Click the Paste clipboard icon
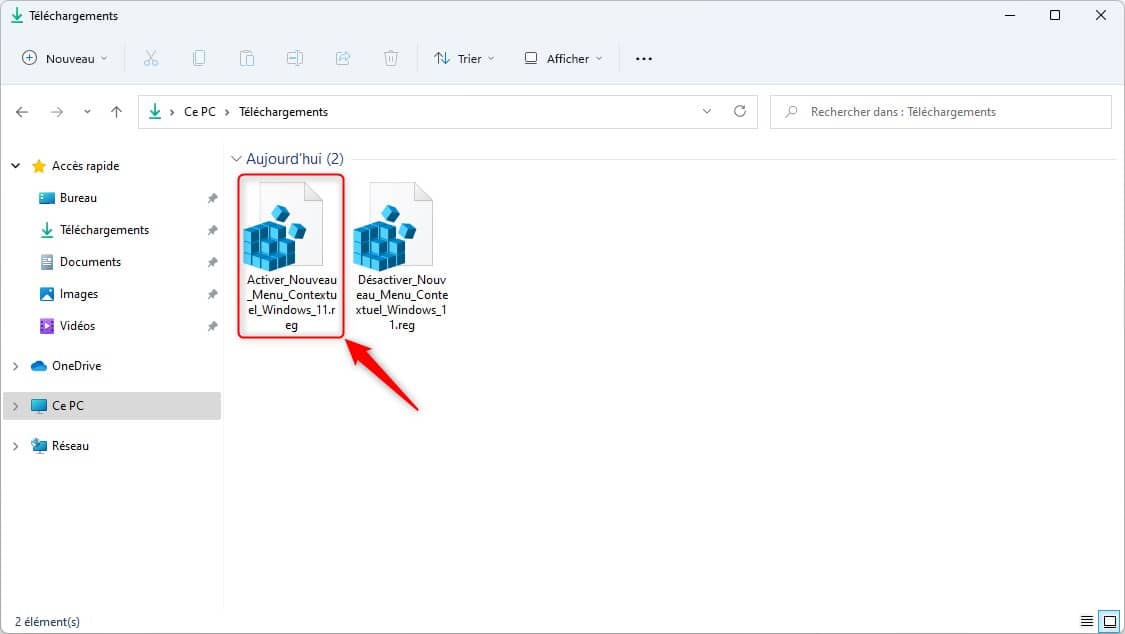Viewport: 1125px width, 634px height. point(247,59)
